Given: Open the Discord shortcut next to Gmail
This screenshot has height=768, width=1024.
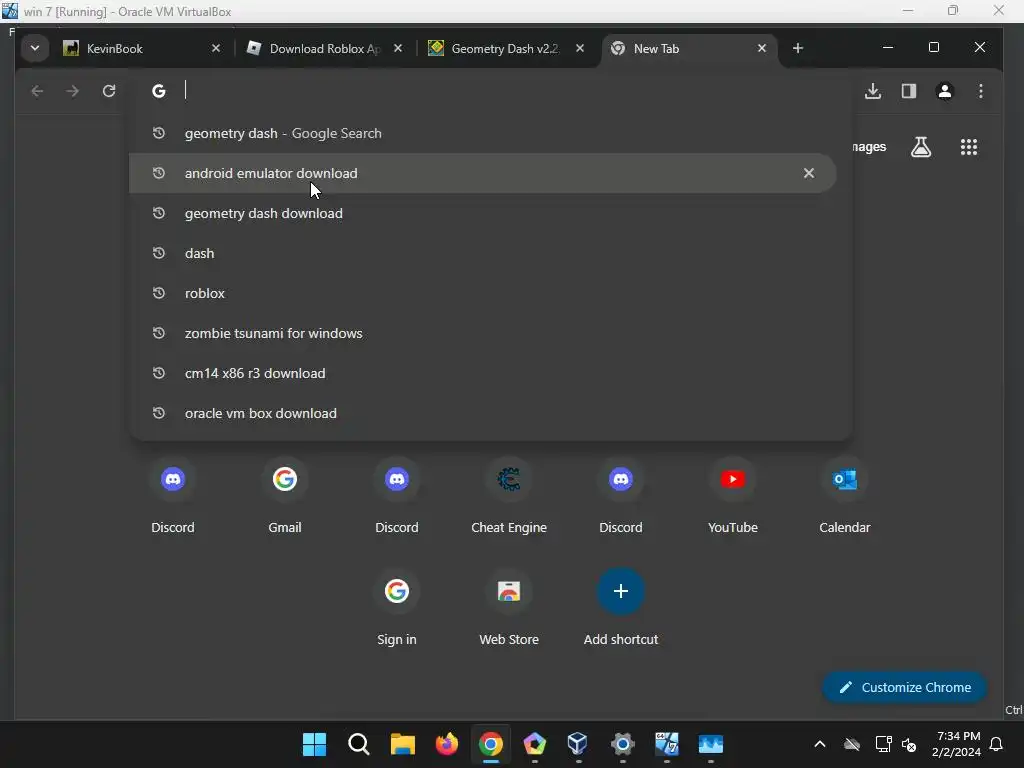Looking at the screenshot, I should coord(396,496).
